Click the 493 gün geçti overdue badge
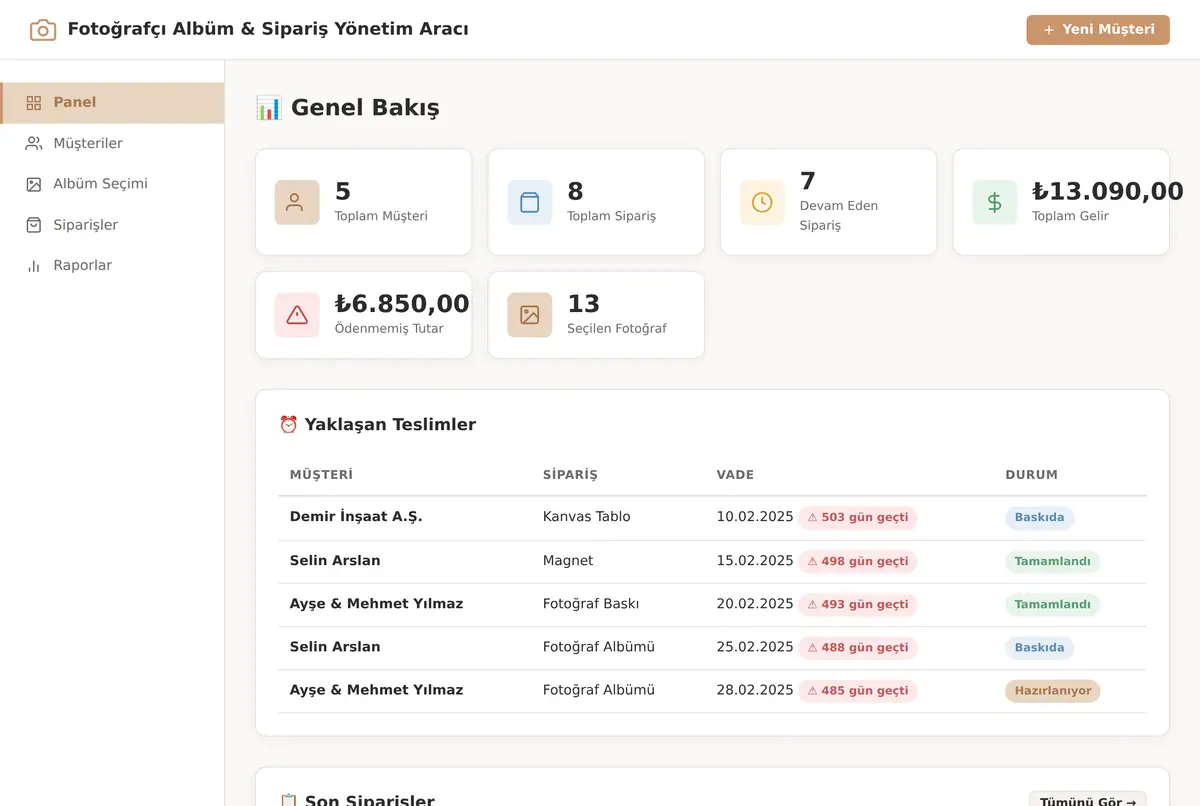Screen dimensions: 1200x806 tap(858, 605)
